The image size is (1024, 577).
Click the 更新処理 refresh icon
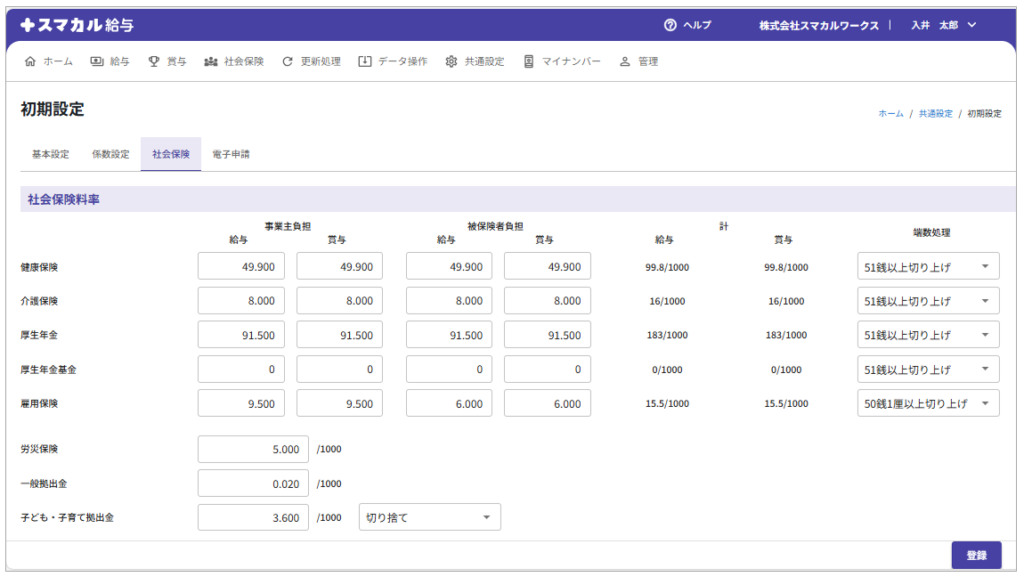(288, 61)
